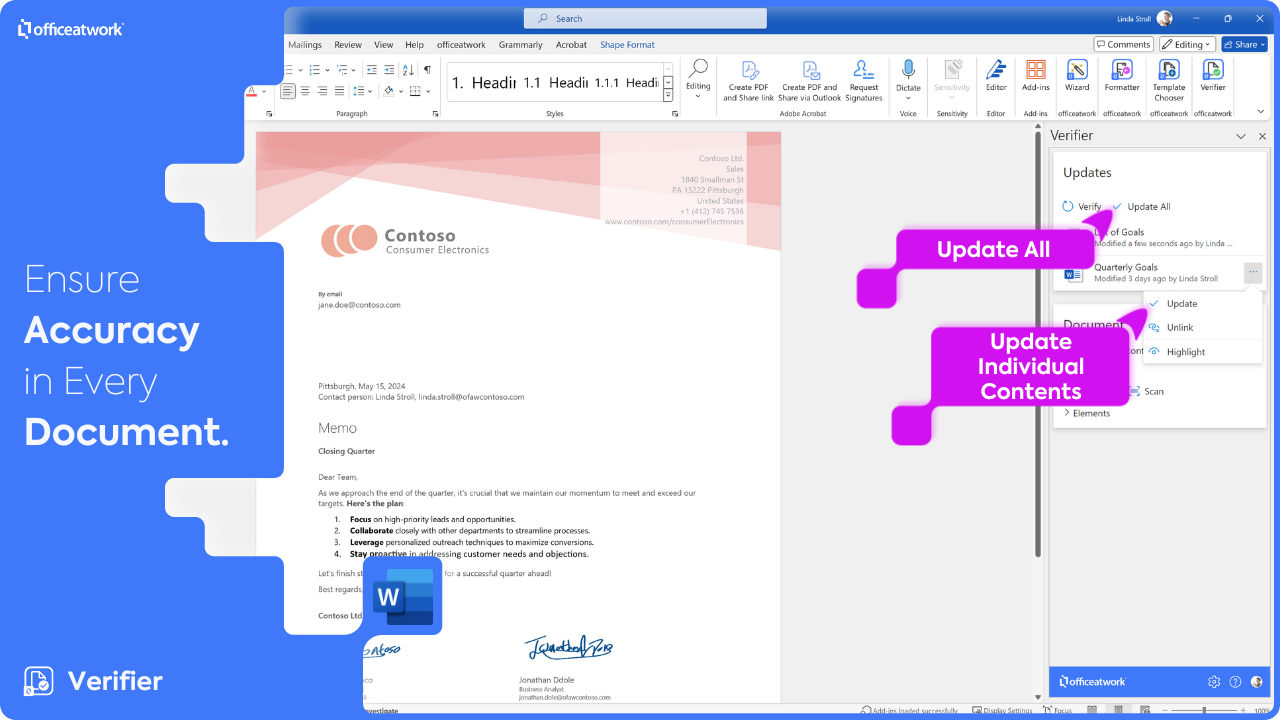Open font color dropdown arrow
1280x720 pixels.
tap(263, 91)
